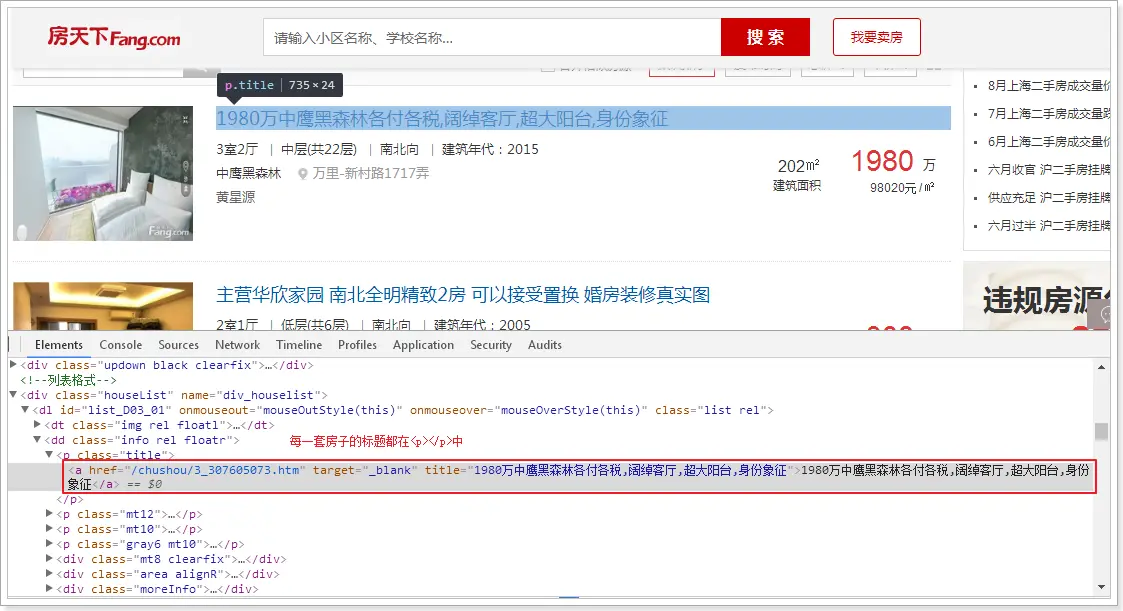Switch to the Network tab in DevTools
The height and width of the screenshot is (611, 1123).
[x=237, y=344]
